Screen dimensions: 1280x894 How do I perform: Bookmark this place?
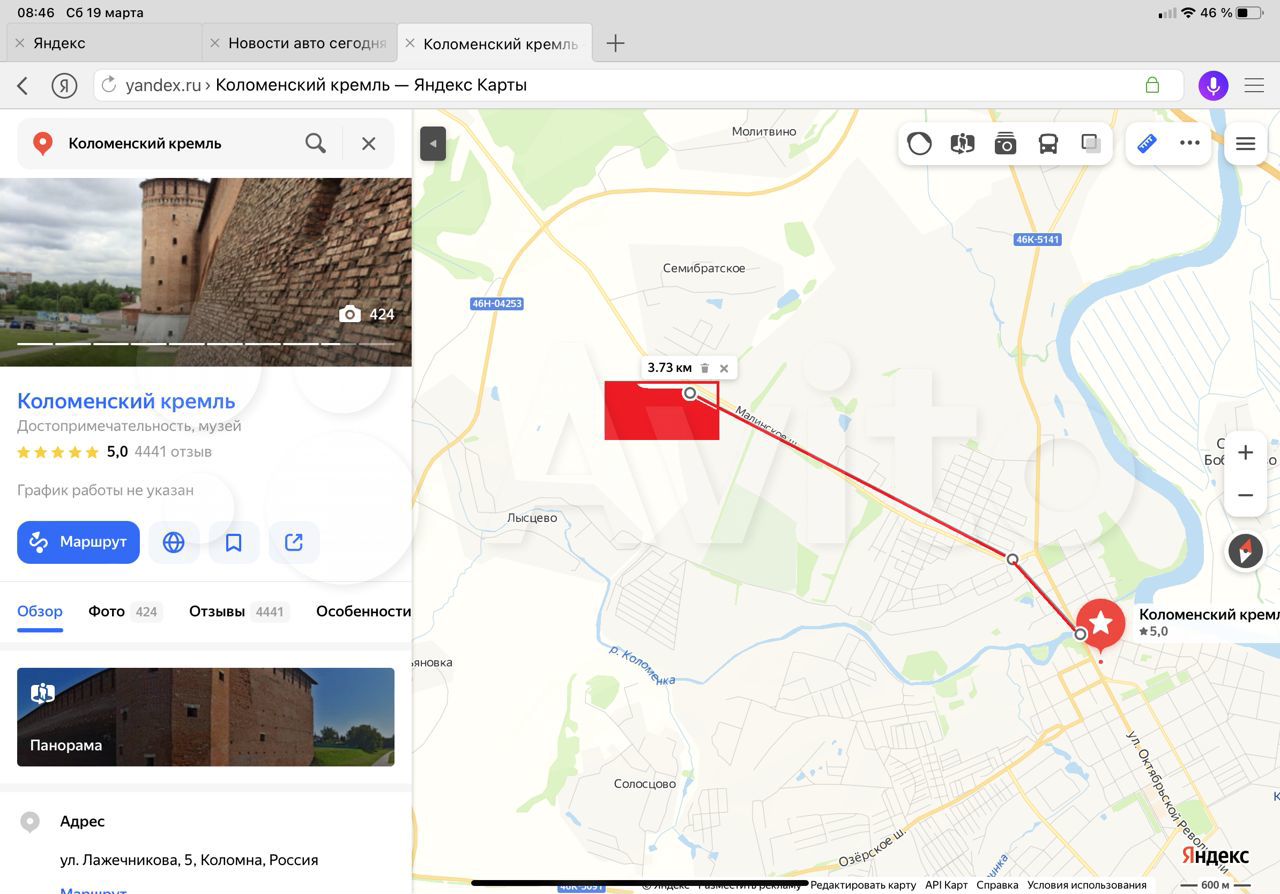tap(234, 542)
